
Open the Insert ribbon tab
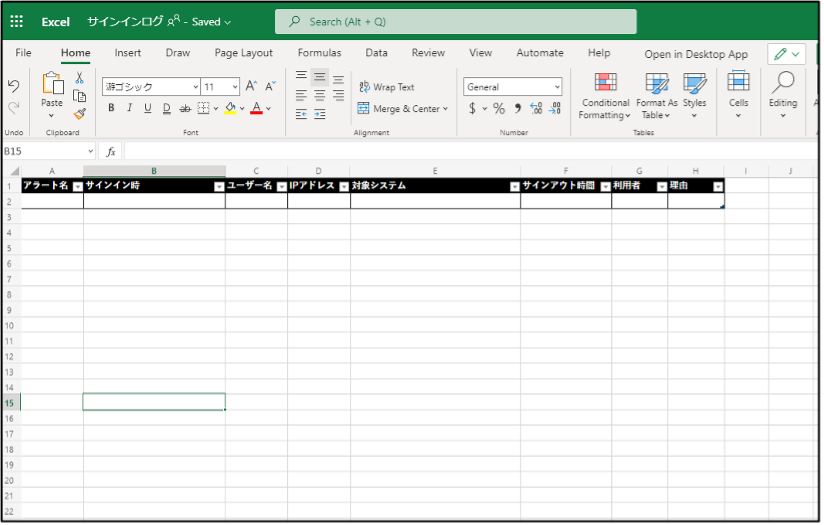click(x=127, y=53)
